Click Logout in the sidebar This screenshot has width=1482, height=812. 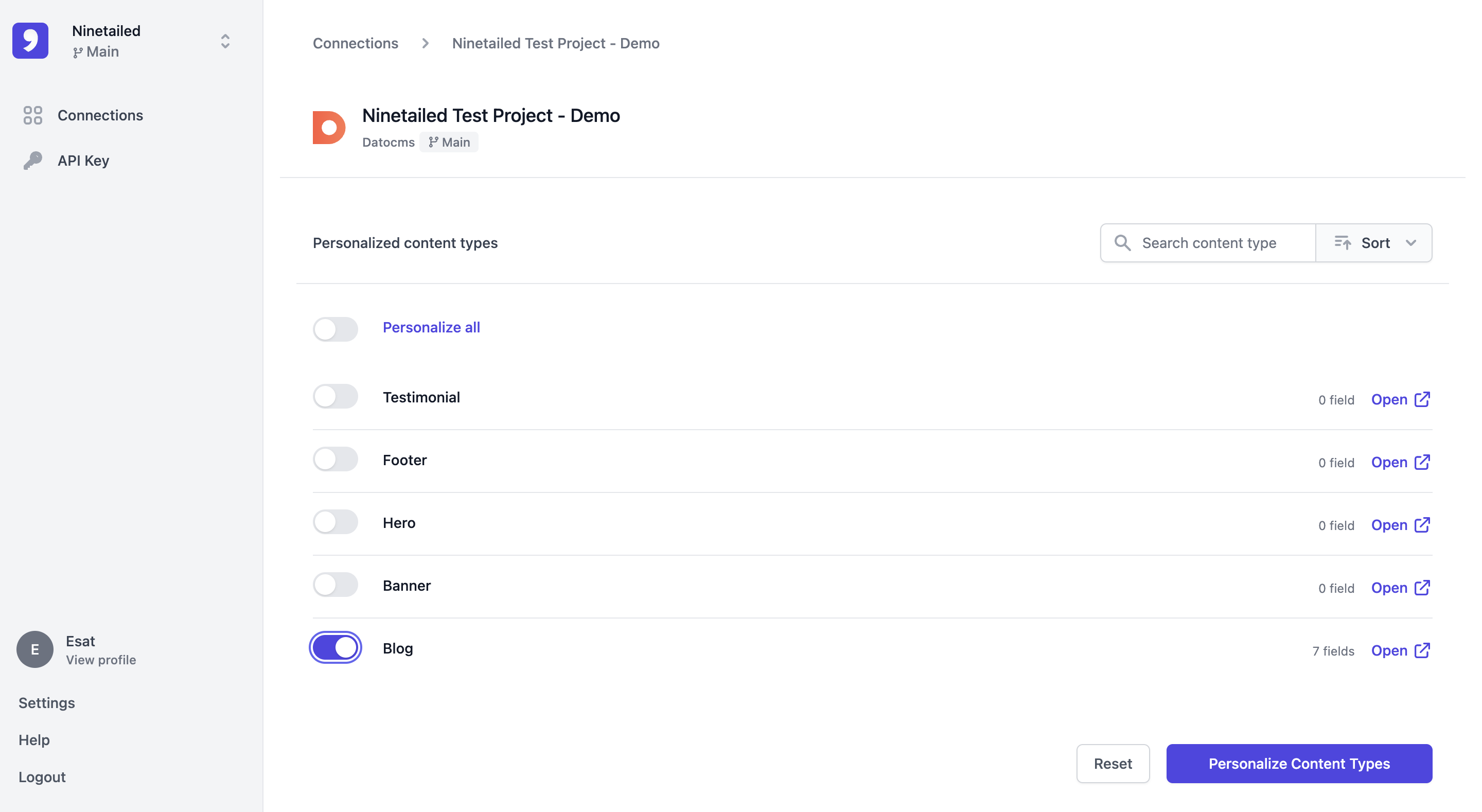tap(42, 777)
